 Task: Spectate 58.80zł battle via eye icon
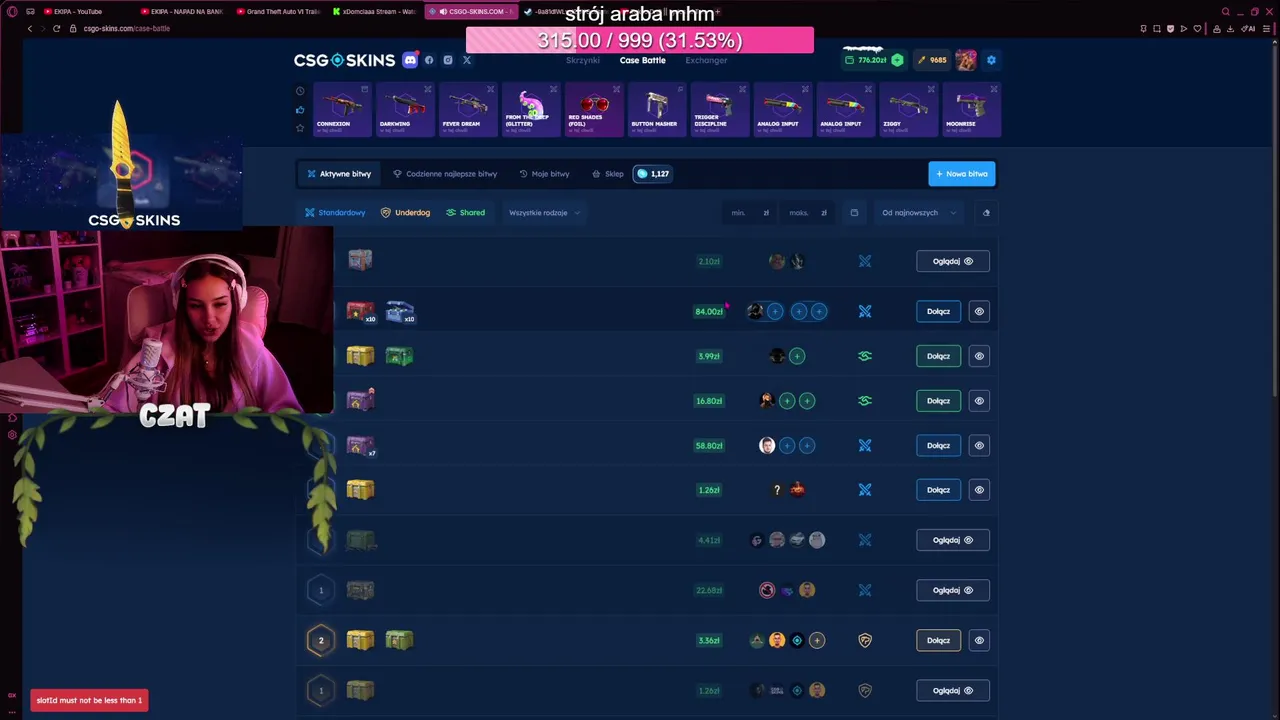(x=979, y=445)
